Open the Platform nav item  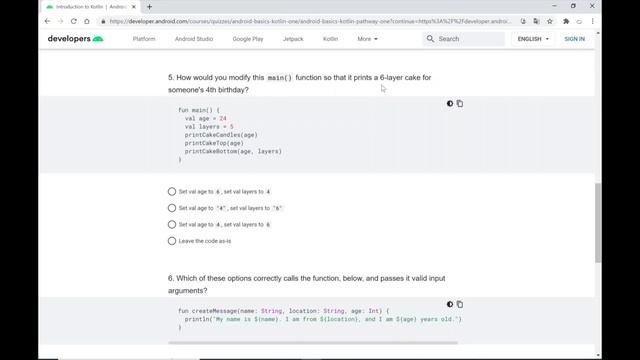click(144, 39)
